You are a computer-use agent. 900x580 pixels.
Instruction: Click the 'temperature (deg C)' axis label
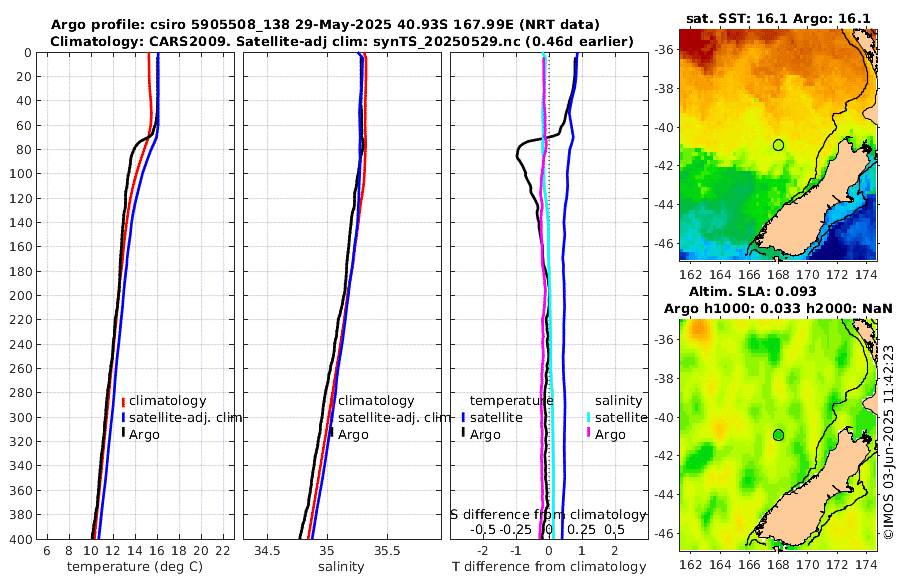pos(135,567)
